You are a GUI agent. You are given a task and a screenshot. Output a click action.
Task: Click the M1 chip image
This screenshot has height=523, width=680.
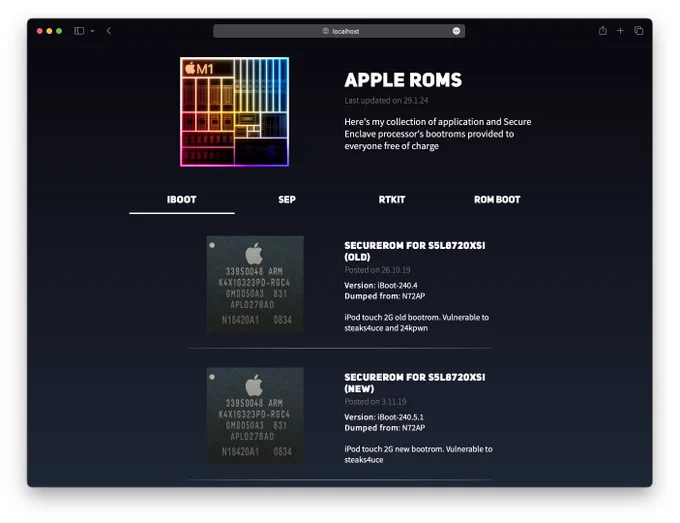tap(235, 112)
